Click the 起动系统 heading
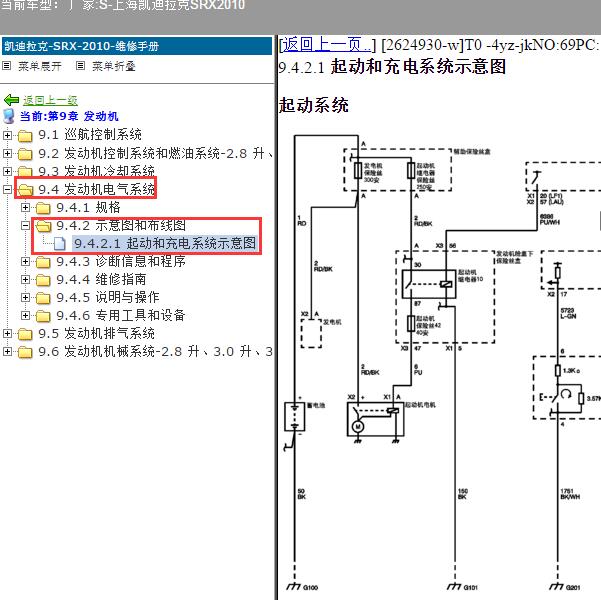Viewport: 601px width, 600px height. click(314, 105)
